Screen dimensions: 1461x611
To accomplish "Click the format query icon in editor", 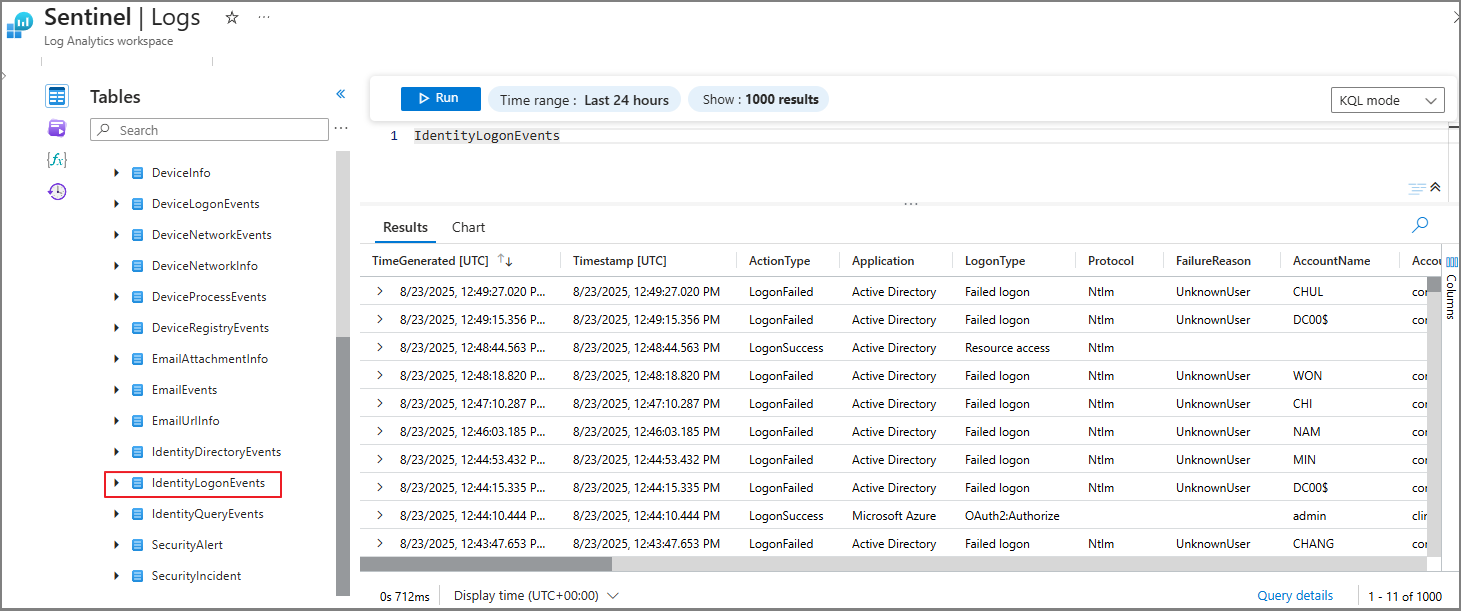I will coord(1416,188).
